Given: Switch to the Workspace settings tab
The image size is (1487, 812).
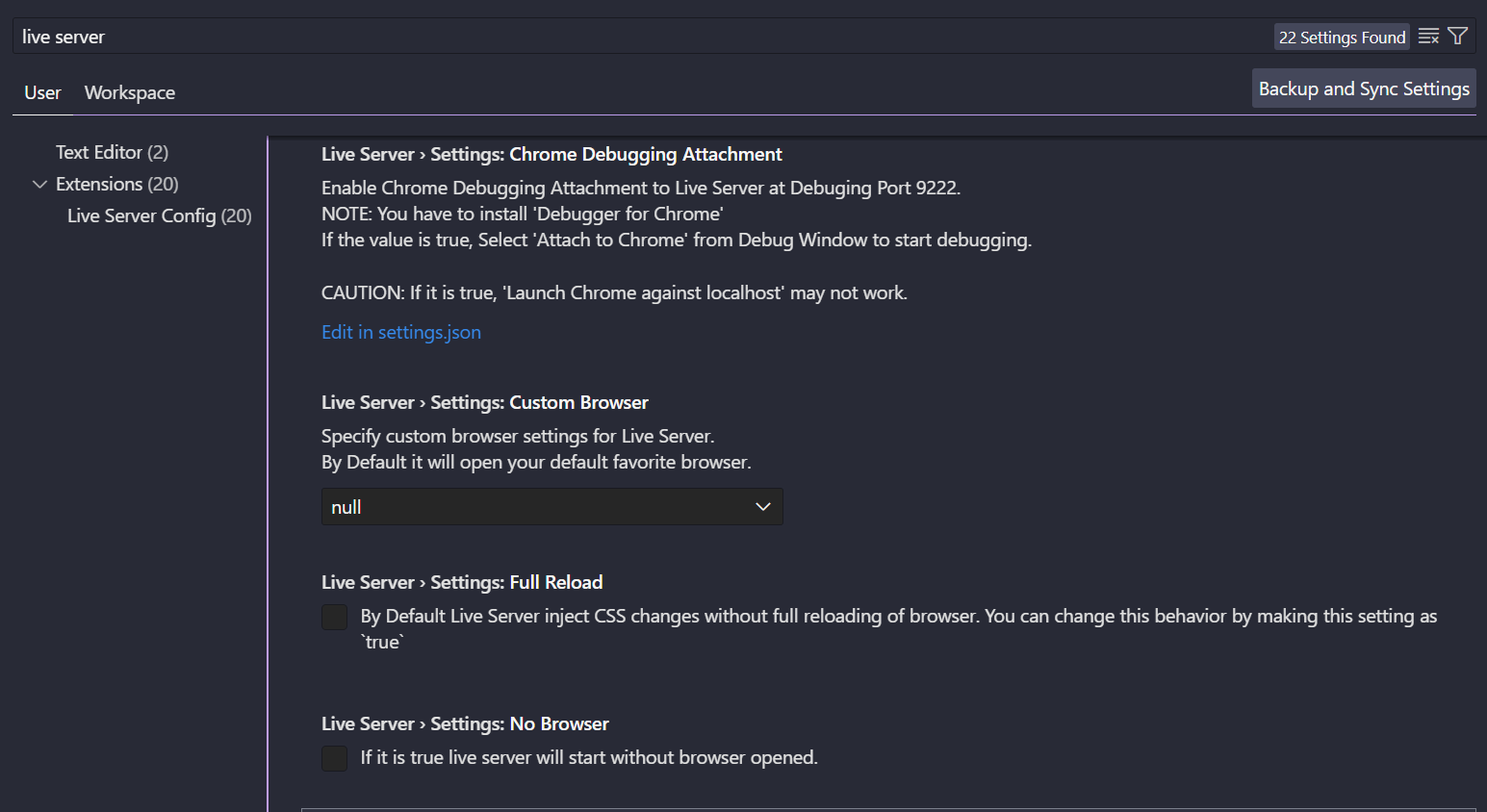Looking at the screenshot, I should [130, 92].
